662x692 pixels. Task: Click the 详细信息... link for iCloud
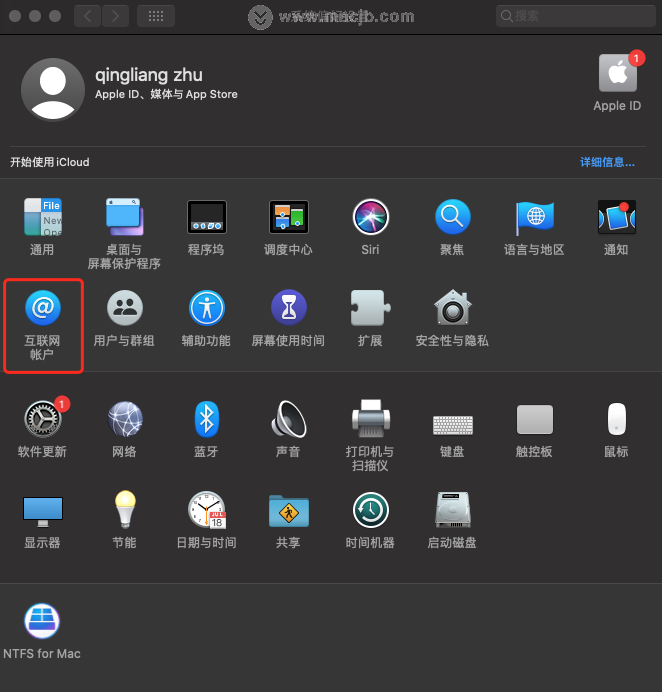click(607, 162)
